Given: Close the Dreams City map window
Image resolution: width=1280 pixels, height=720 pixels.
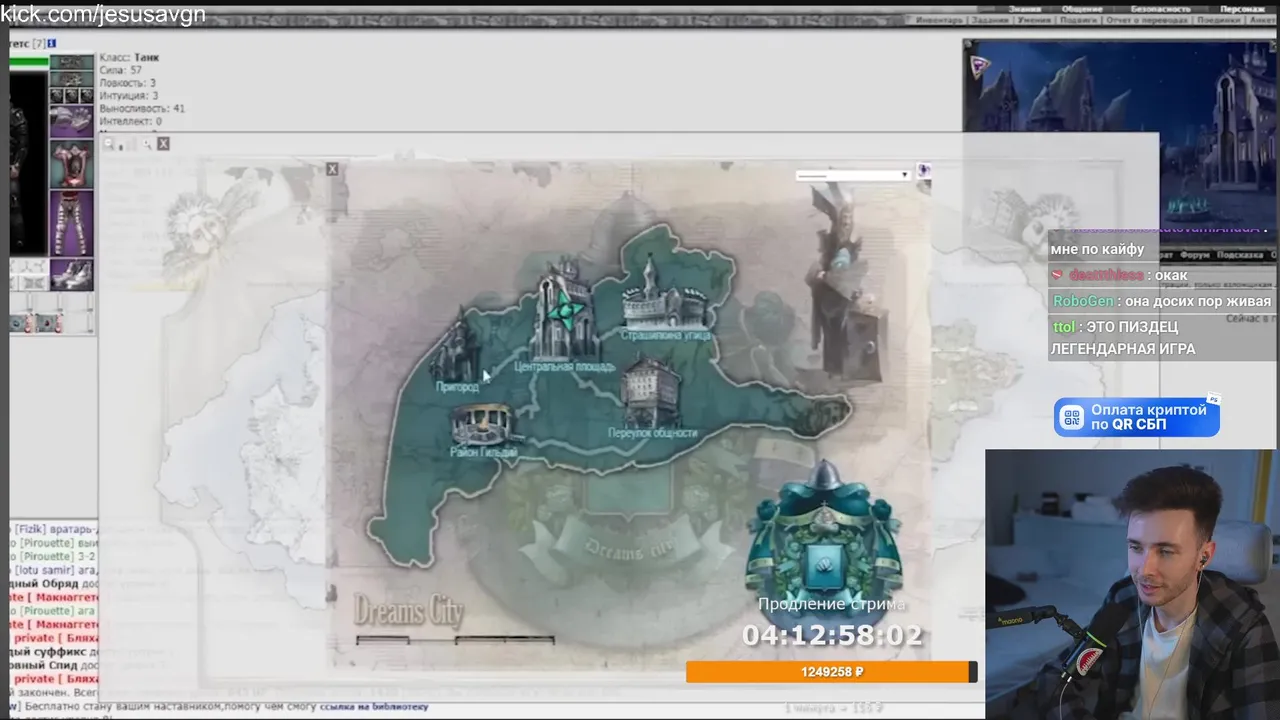Looking at the screenshot, I should click(332, 169).
